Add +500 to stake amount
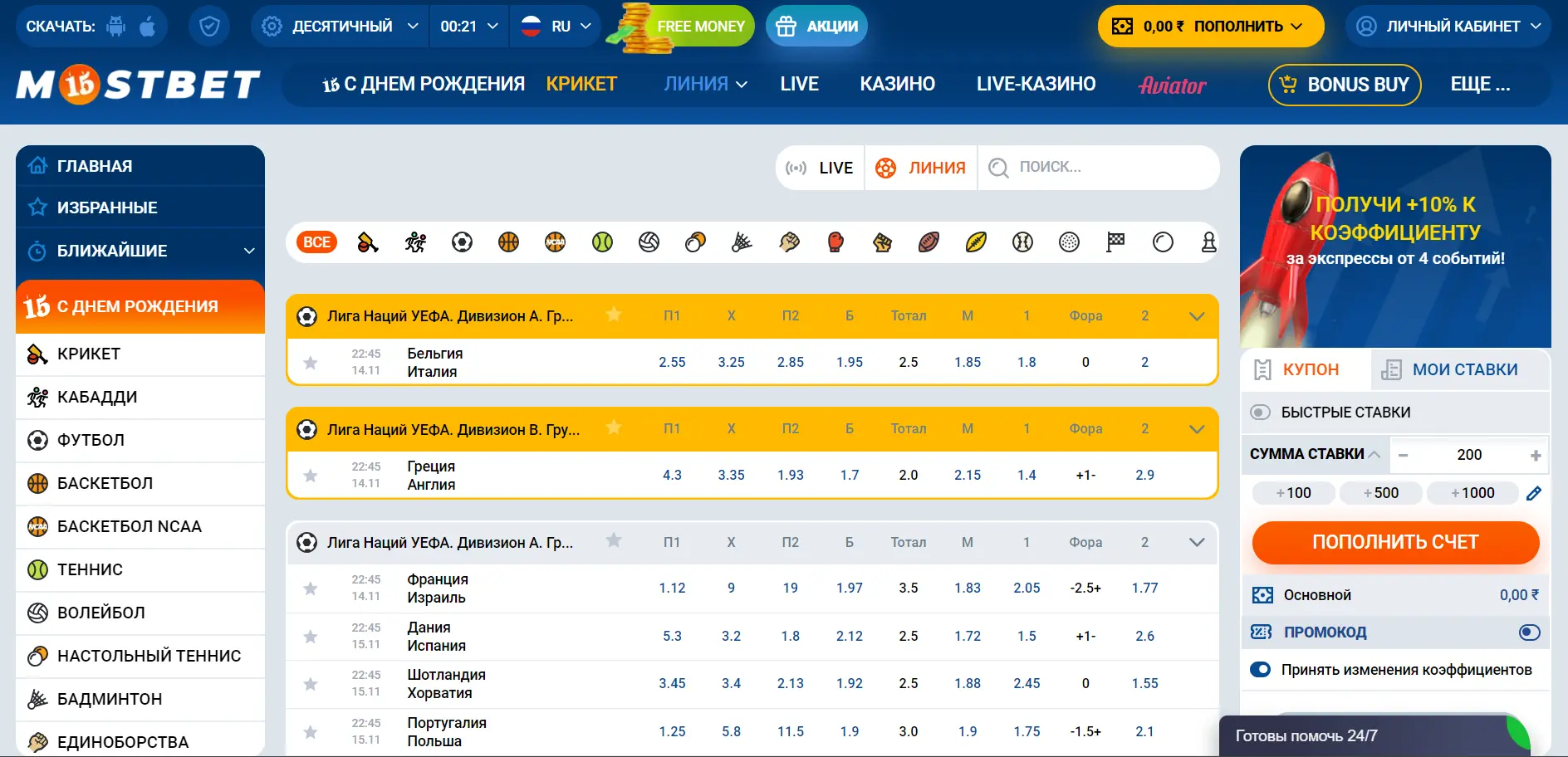 click(x=1380, y=493)
